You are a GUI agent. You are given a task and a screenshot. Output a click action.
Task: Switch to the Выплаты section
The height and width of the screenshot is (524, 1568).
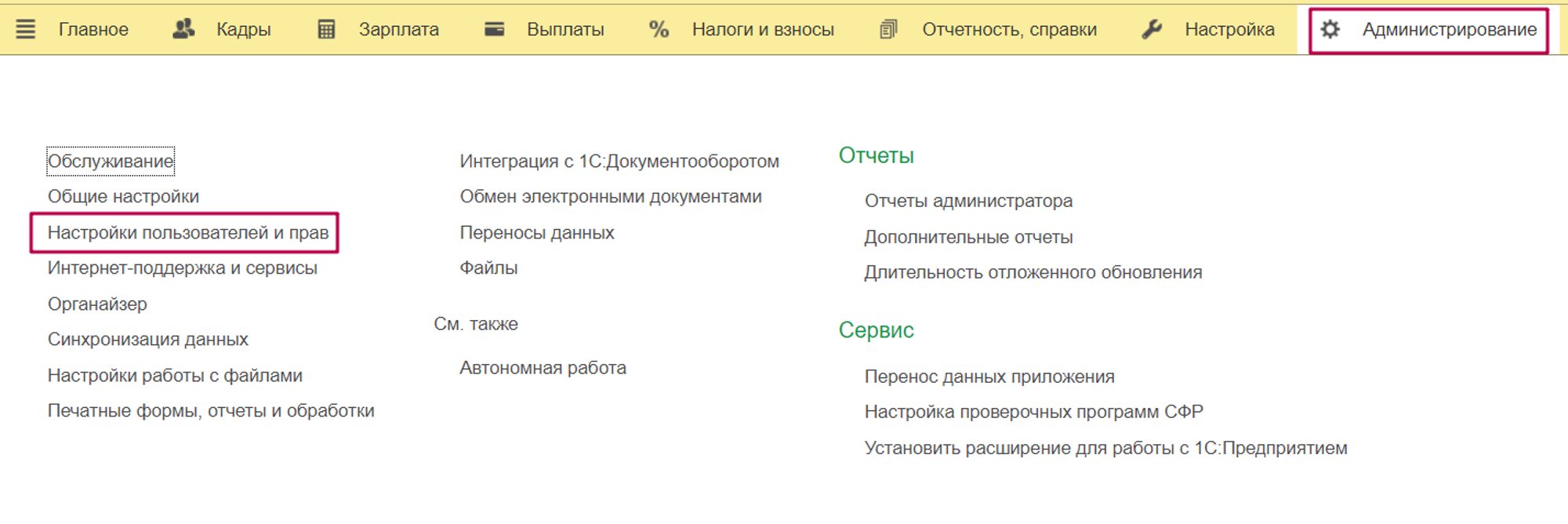click(565, 30)
